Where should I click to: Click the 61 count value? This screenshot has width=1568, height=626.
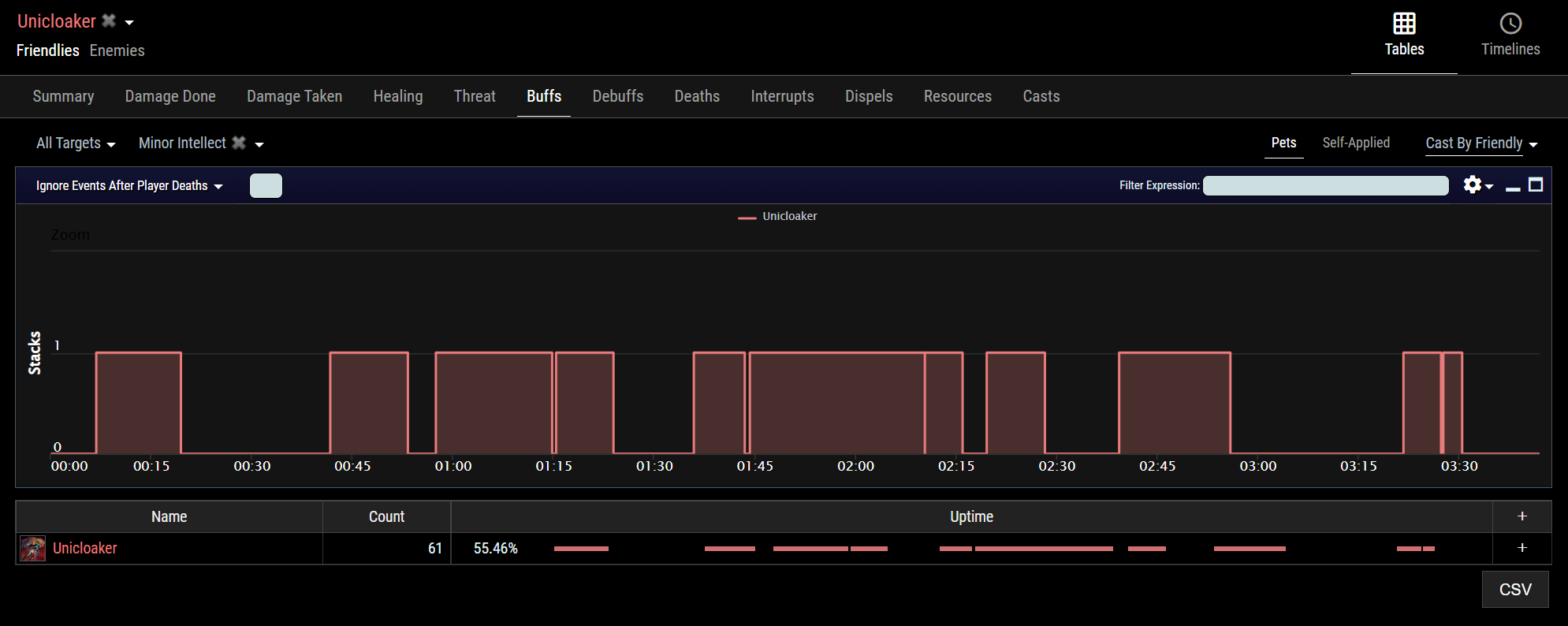click(x=435, y=548)
